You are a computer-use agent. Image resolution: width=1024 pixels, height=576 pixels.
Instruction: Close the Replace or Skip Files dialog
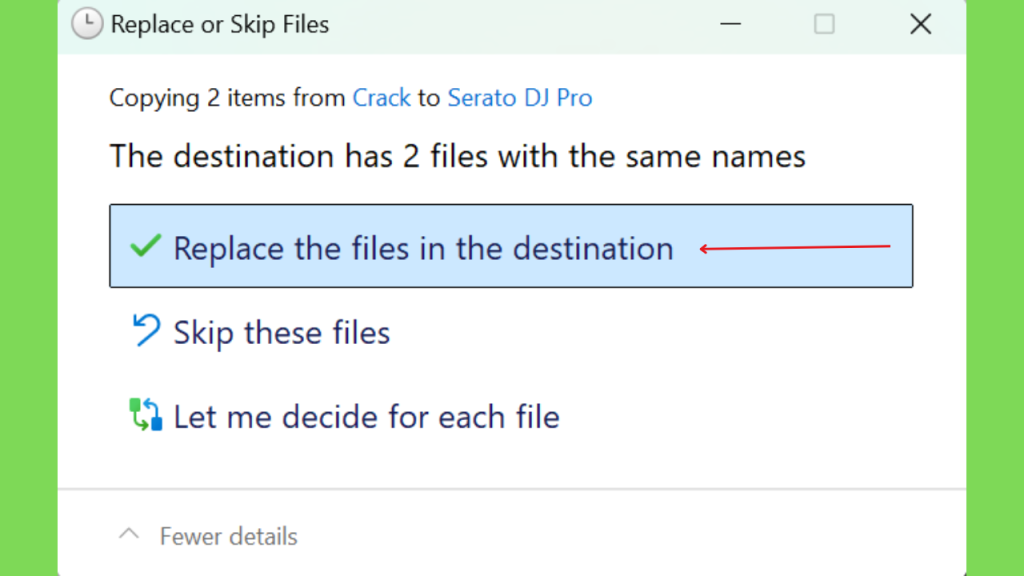(x=921, y=24)
